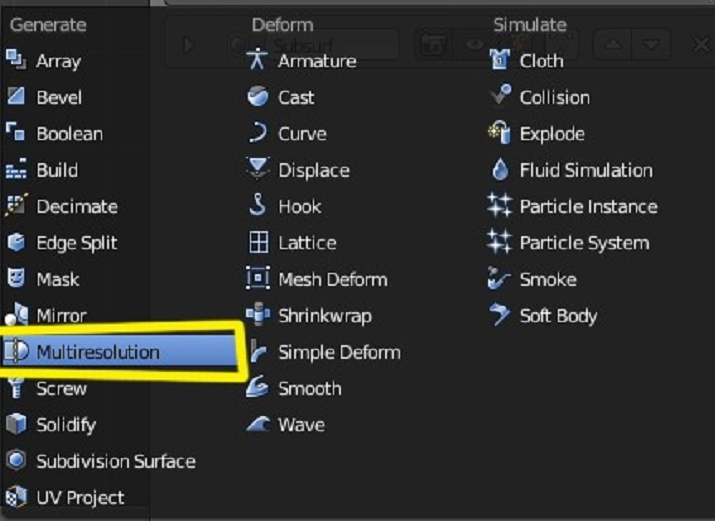
Task: Collapse the Subsurf modifier panel triangle
Action: click(x=189, y=45)
